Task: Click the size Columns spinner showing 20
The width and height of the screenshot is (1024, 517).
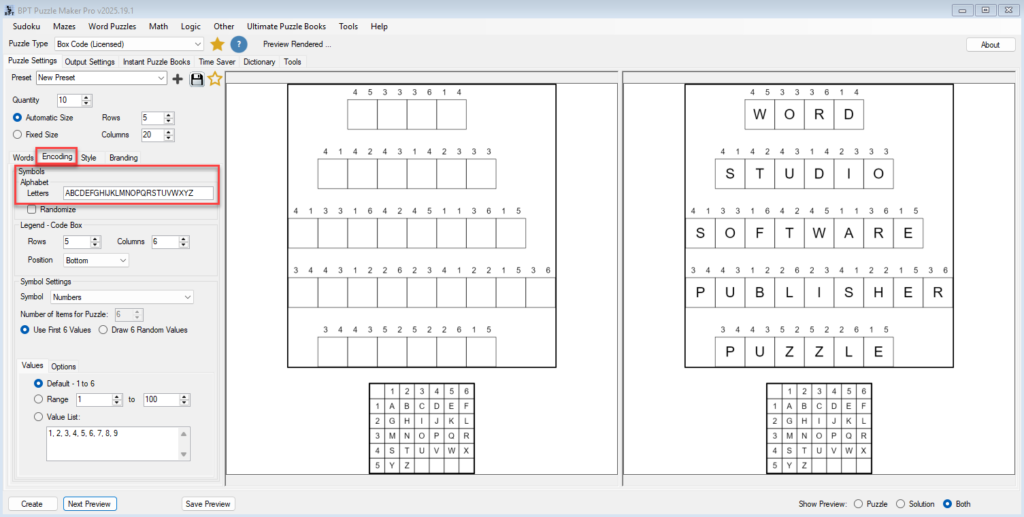Action: 169,135
